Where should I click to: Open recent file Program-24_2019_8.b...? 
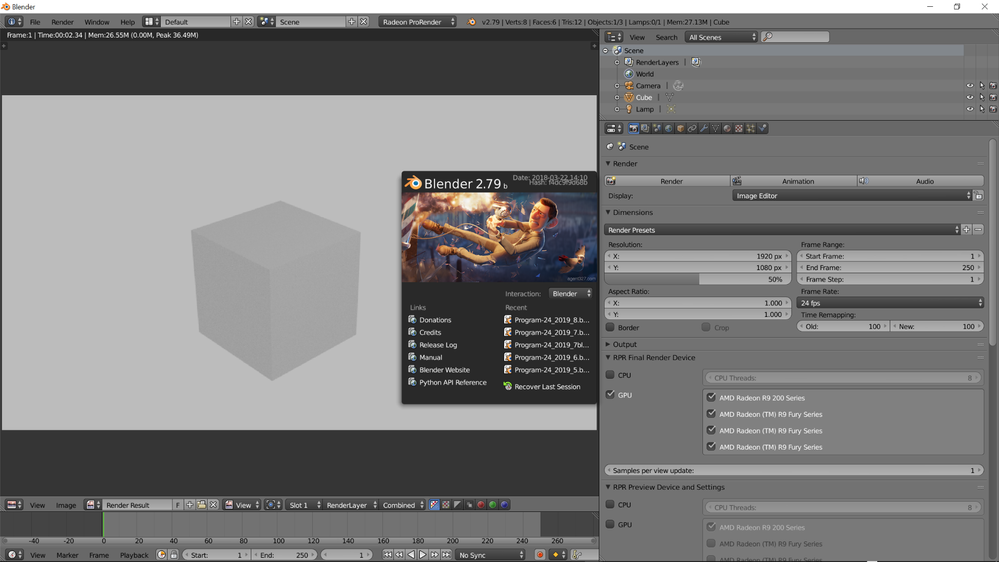(552, 320)
